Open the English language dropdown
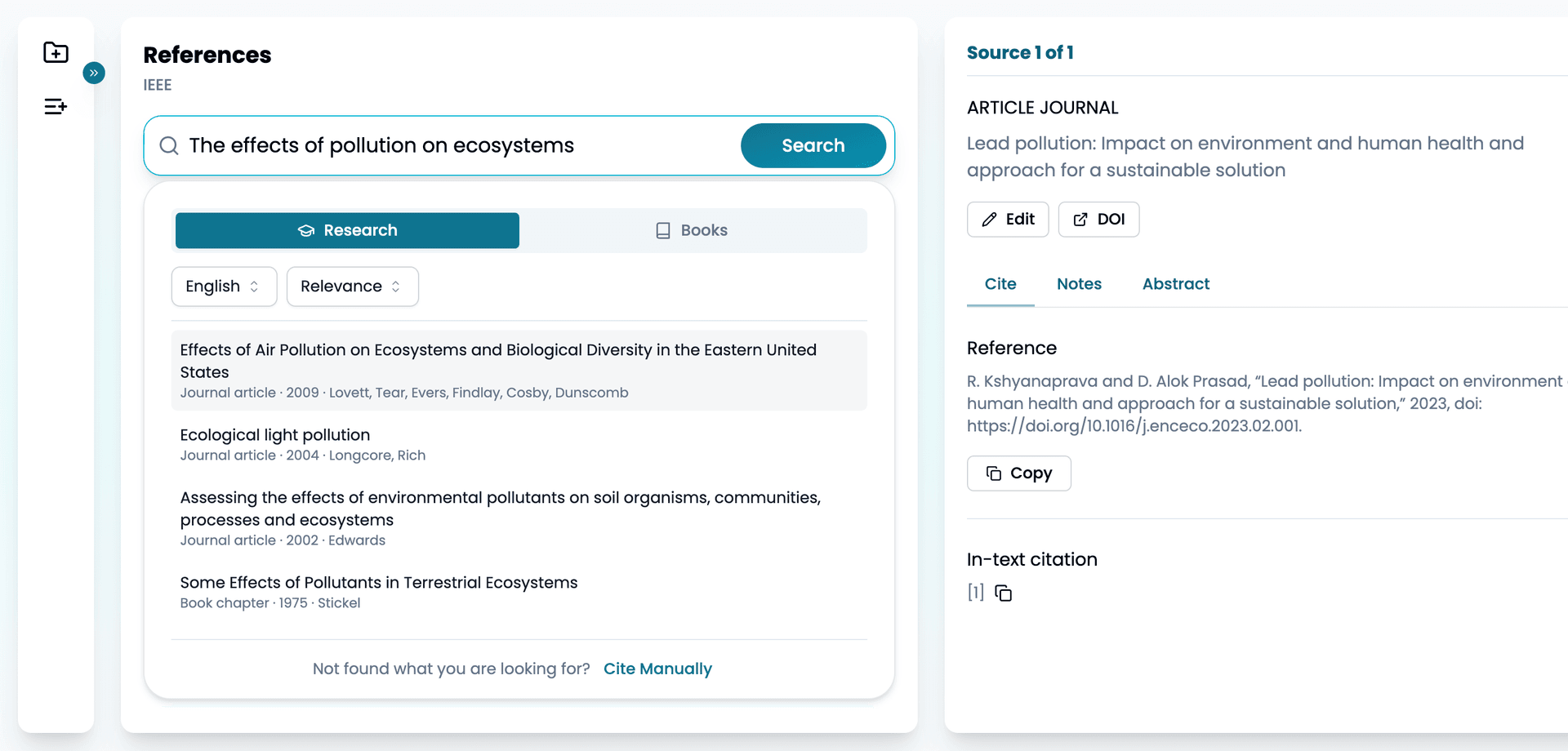 coord(224,287)
